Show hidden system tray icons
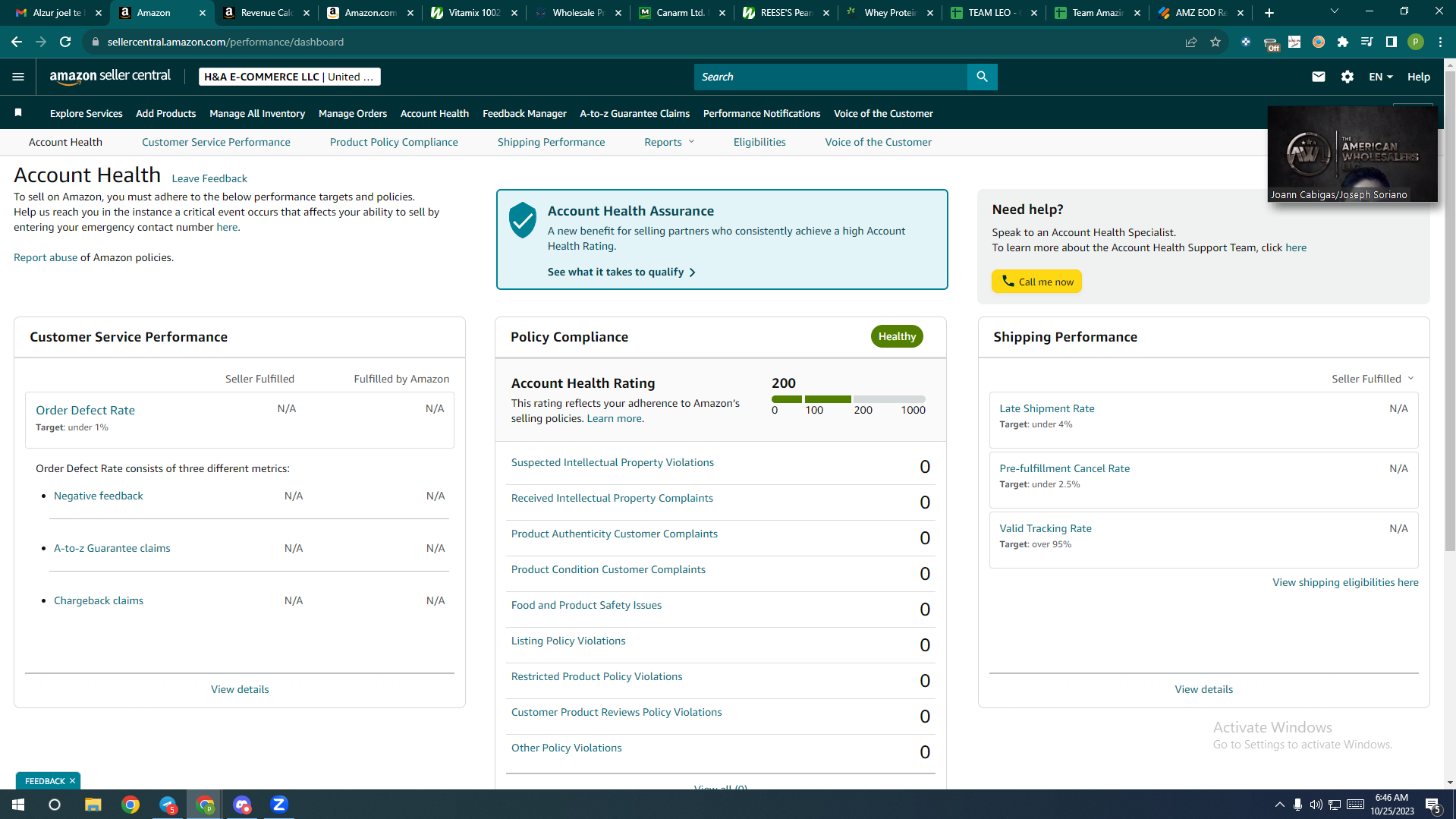Viewport: 1456px width, 819px height. click(x=1279, y=805)
